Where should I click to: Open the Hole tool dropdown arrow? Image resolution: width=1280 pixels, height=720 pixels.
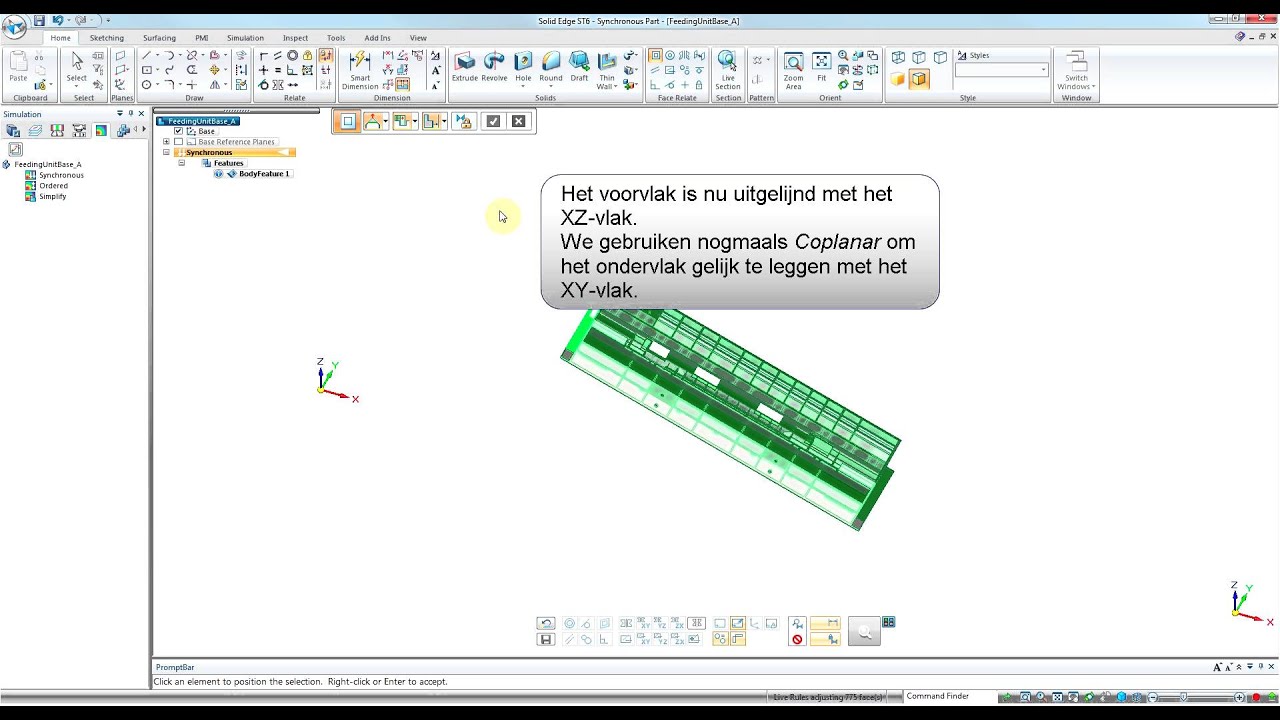[523, 87]
